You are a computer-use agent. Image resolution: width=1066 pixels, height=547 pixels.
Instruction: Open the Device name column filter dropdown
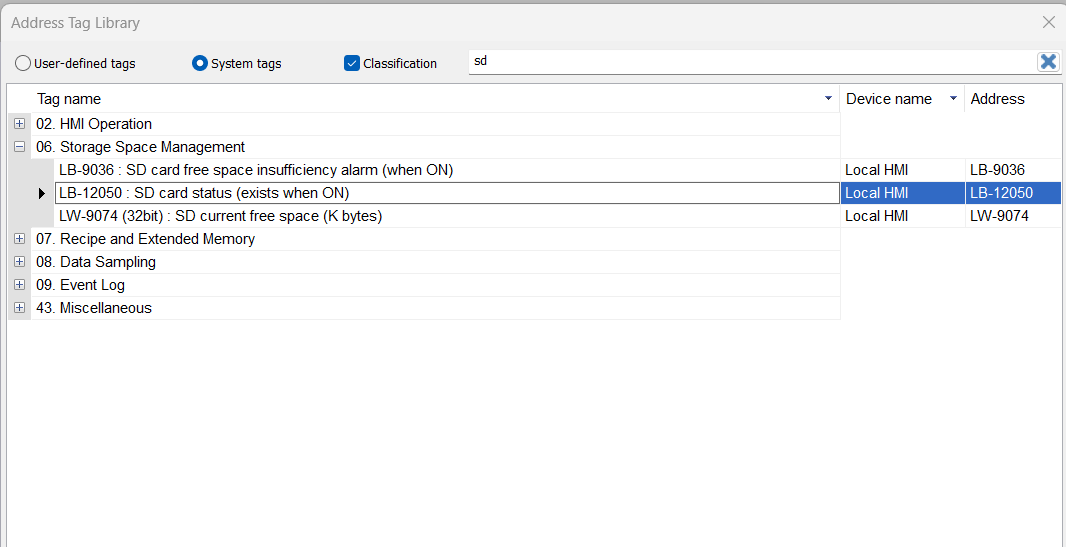[x=952, y=99]
